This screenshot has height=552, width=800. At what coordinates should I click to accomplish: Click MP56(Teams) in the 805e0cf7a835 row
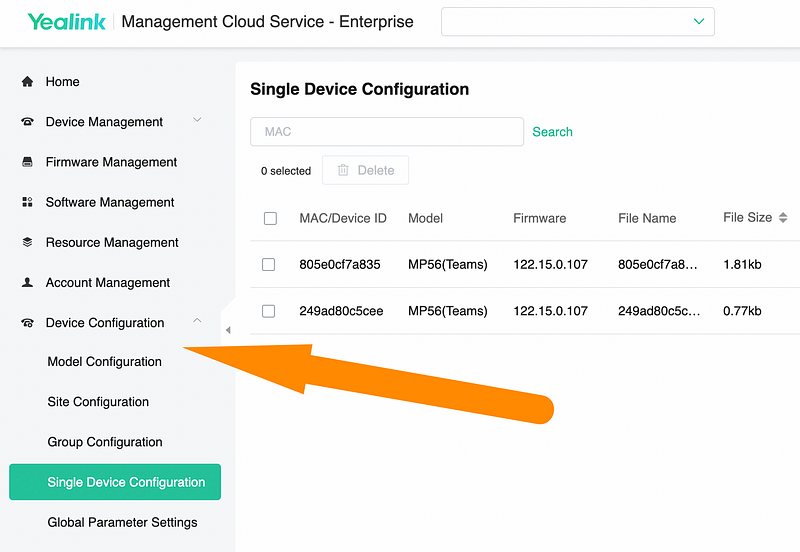[447, 264]
